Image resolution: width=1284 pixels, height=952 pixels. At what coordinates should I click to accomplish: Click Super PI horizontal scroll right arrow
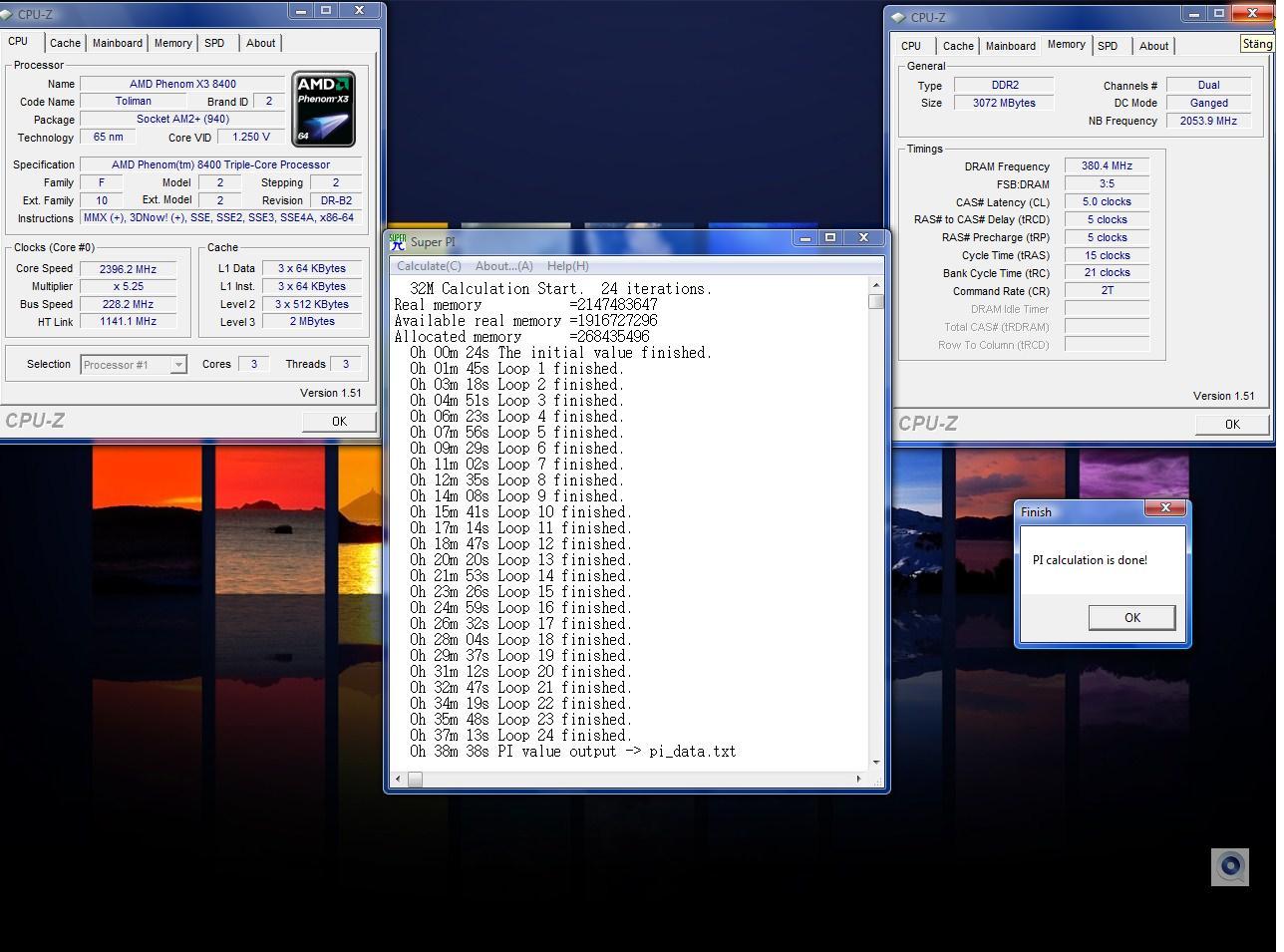859,780
